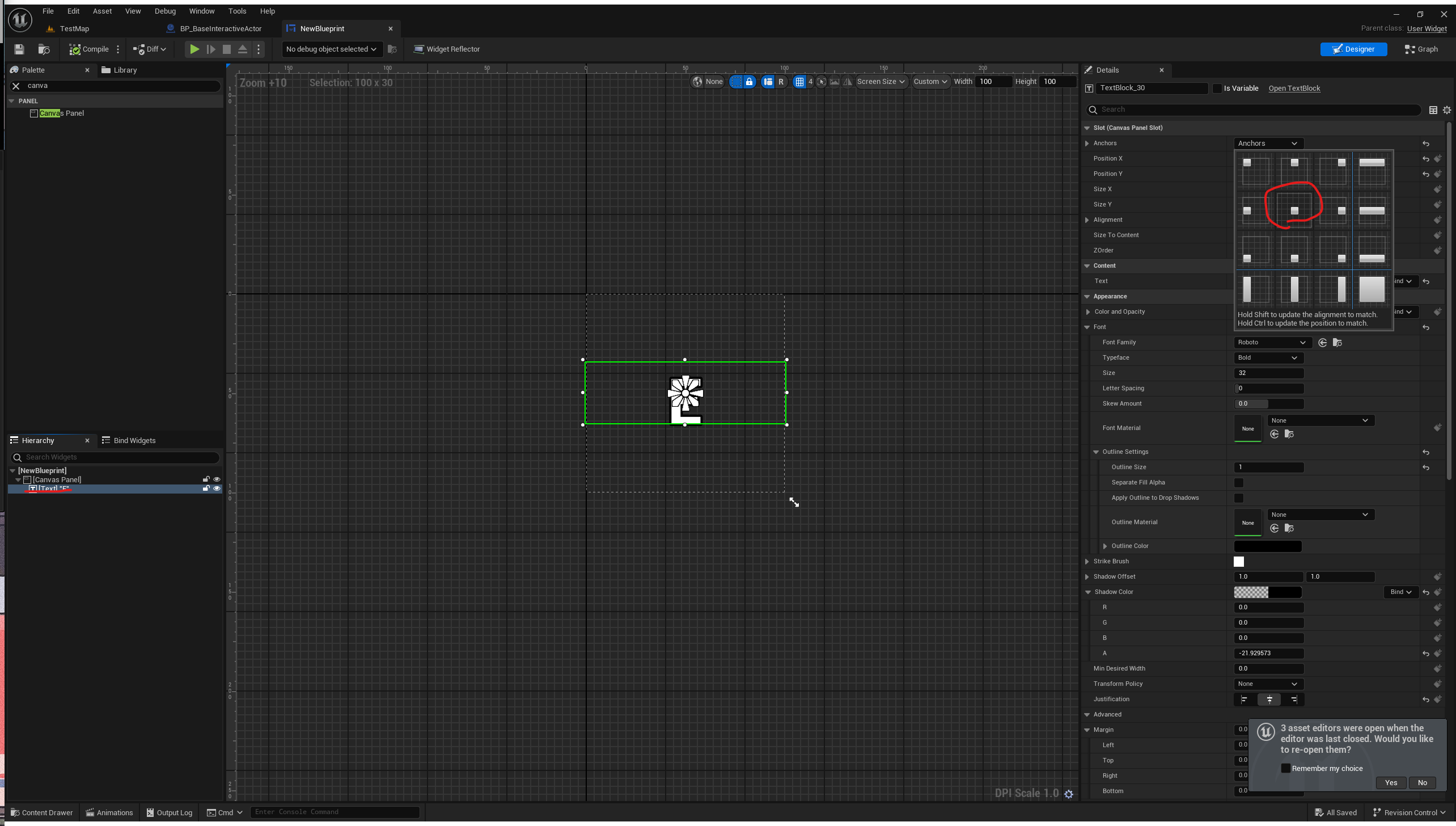
Task: Toggle widget lock icon in viewport toolbar
Action: coord(749,82)
